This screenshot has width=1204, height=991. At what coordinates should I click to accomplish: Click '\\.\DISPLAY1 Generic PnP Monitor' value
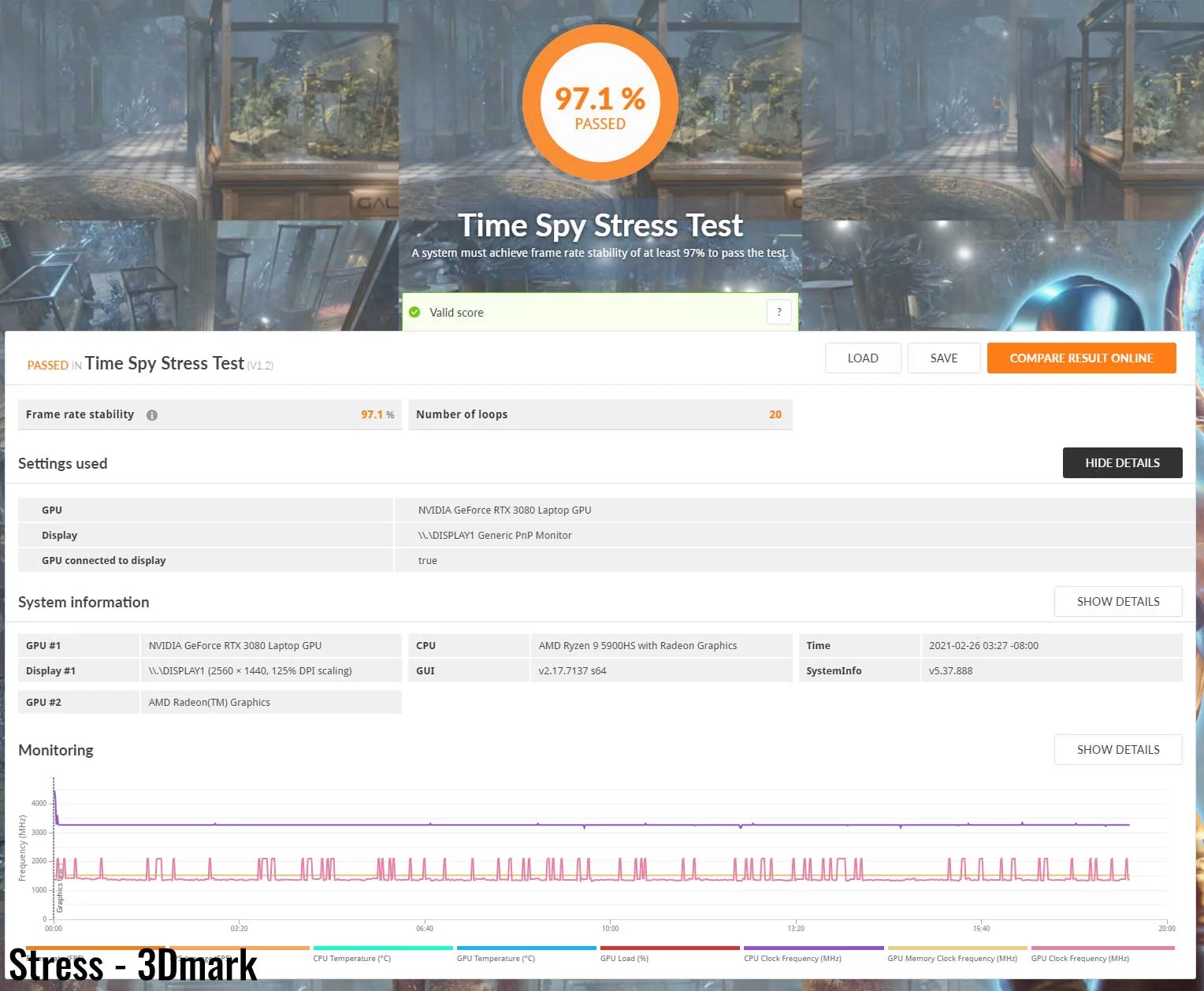(495, 535)
